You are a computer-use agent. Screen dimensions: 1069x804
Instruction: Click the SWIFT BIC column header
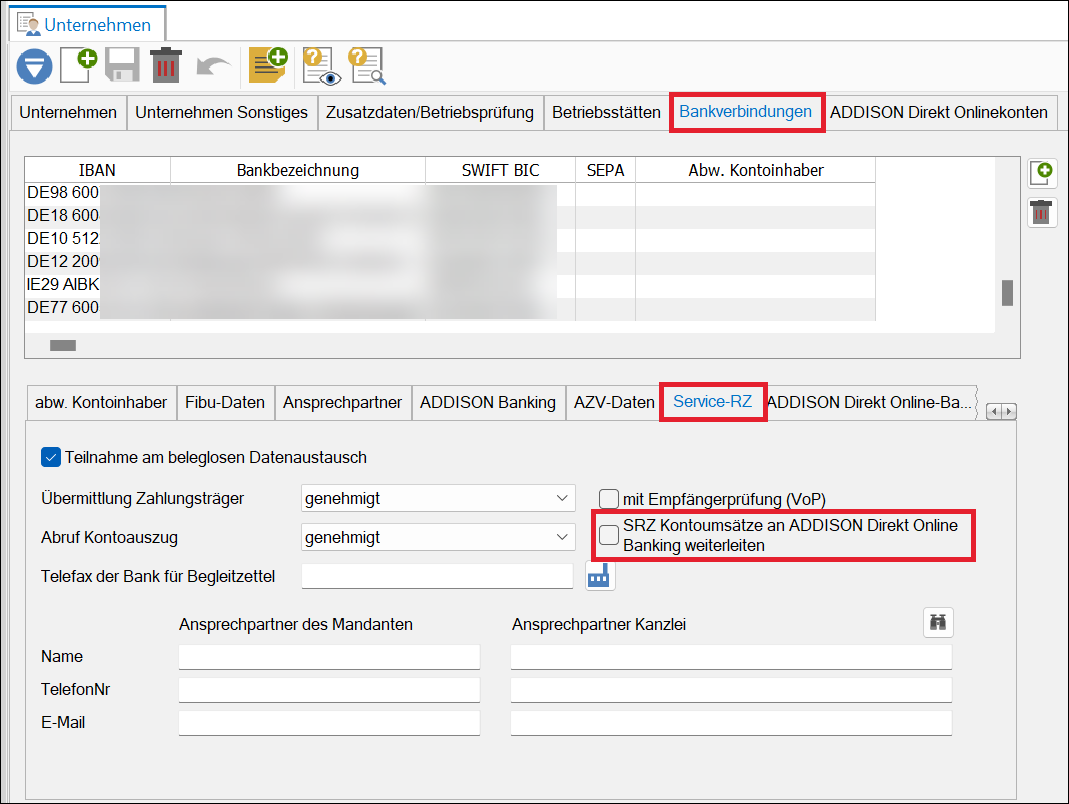point(500,170)
